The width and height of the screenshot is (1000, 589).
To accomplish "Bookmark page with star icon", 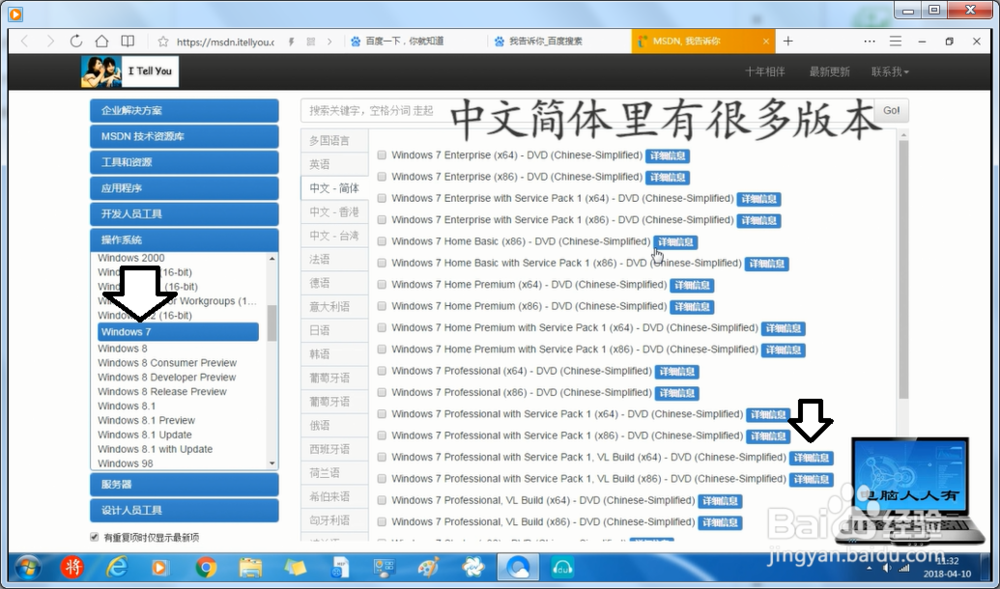I will tap(163, 41).
